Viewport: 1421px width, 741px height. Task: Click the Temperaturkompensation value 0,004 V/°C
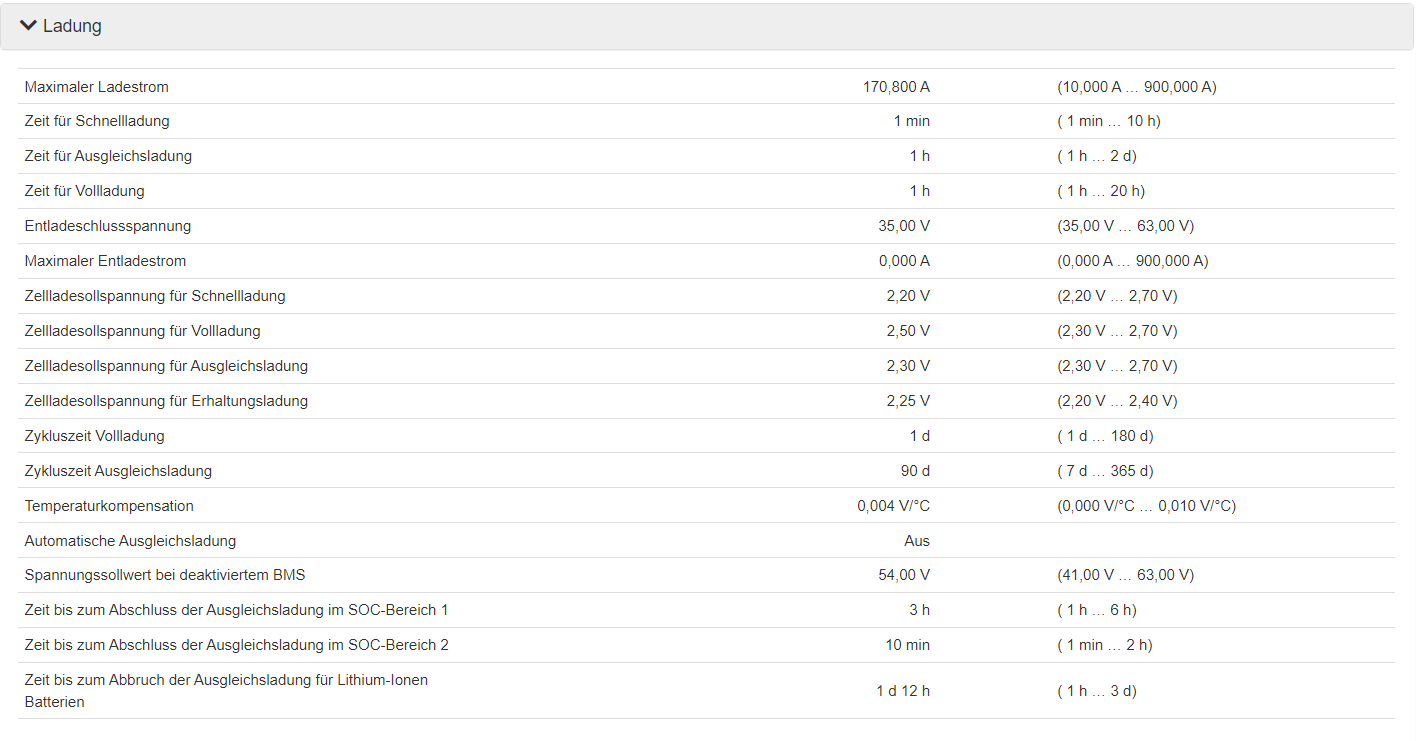pyautogui.click(x=893, y=506)
